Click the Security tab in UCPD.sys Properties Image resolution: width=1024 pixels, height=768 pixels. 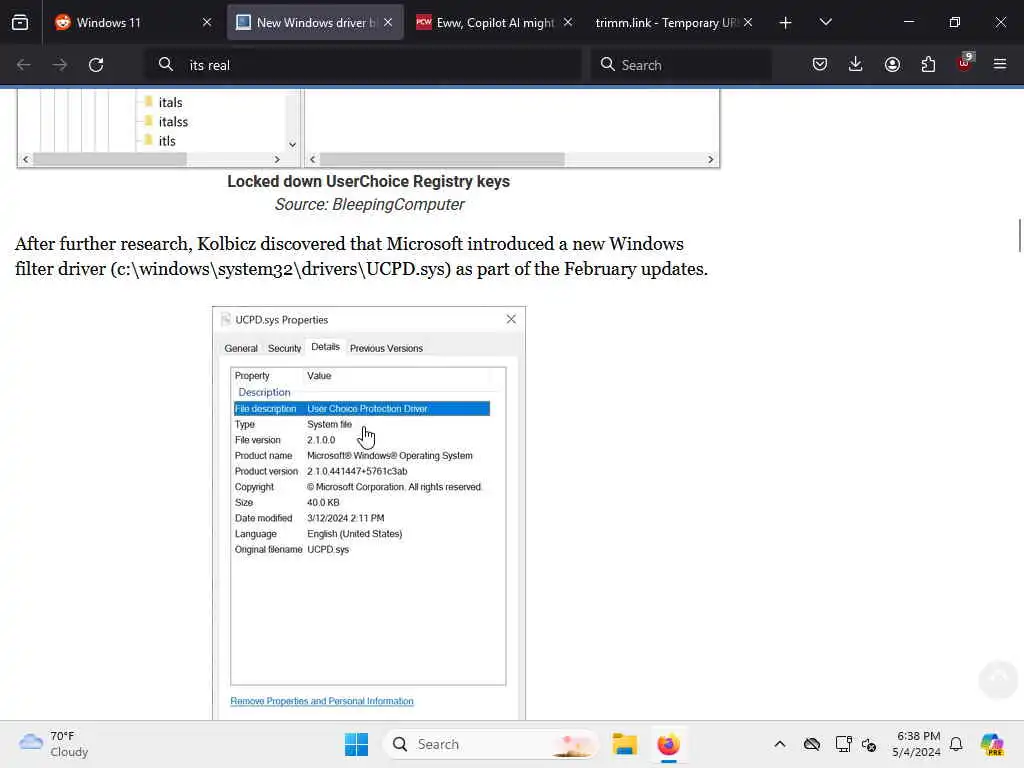(x=285, y=348)
